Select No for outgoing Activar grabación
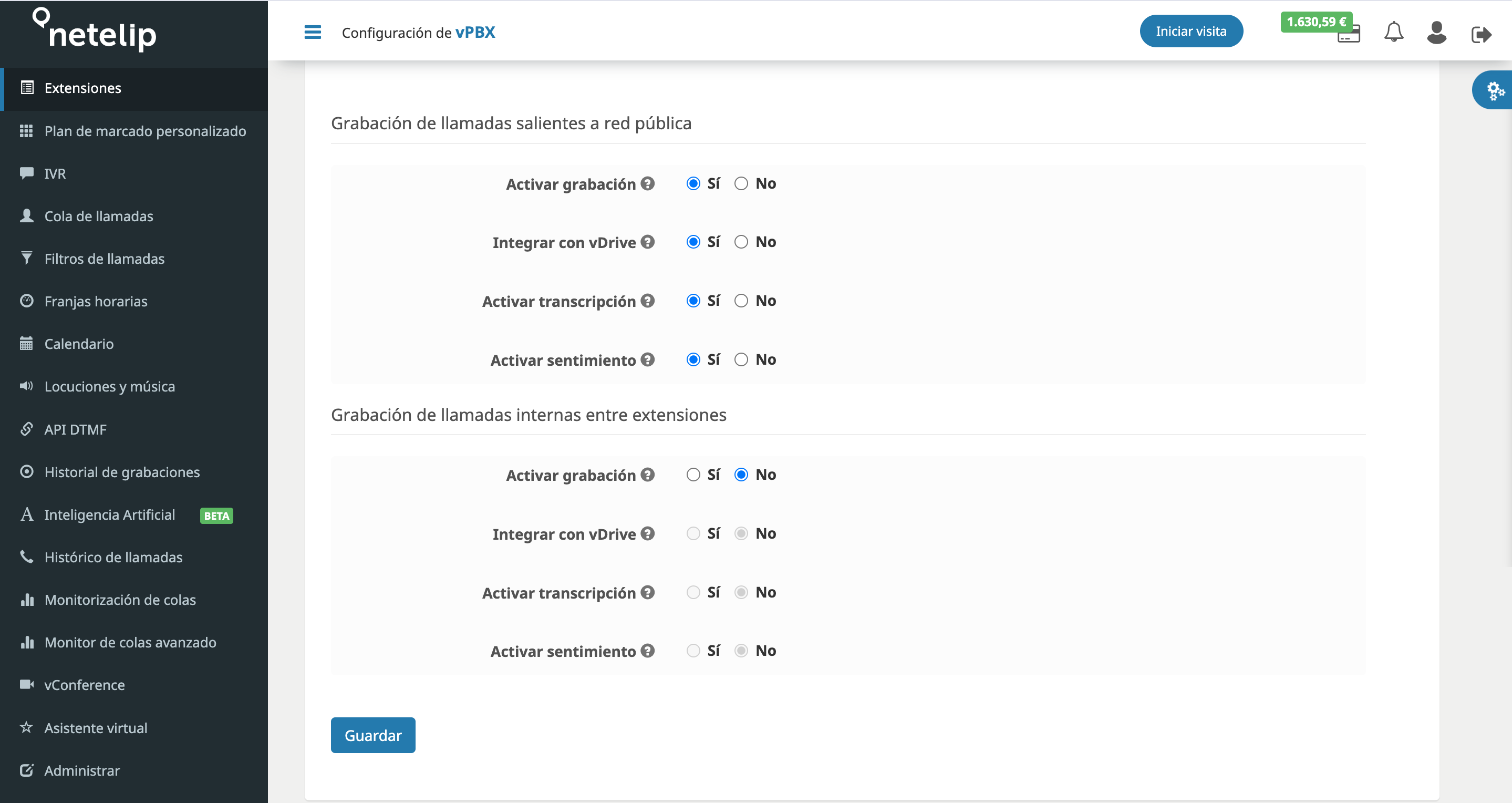 pyautogui.click(x=741, y=183)
